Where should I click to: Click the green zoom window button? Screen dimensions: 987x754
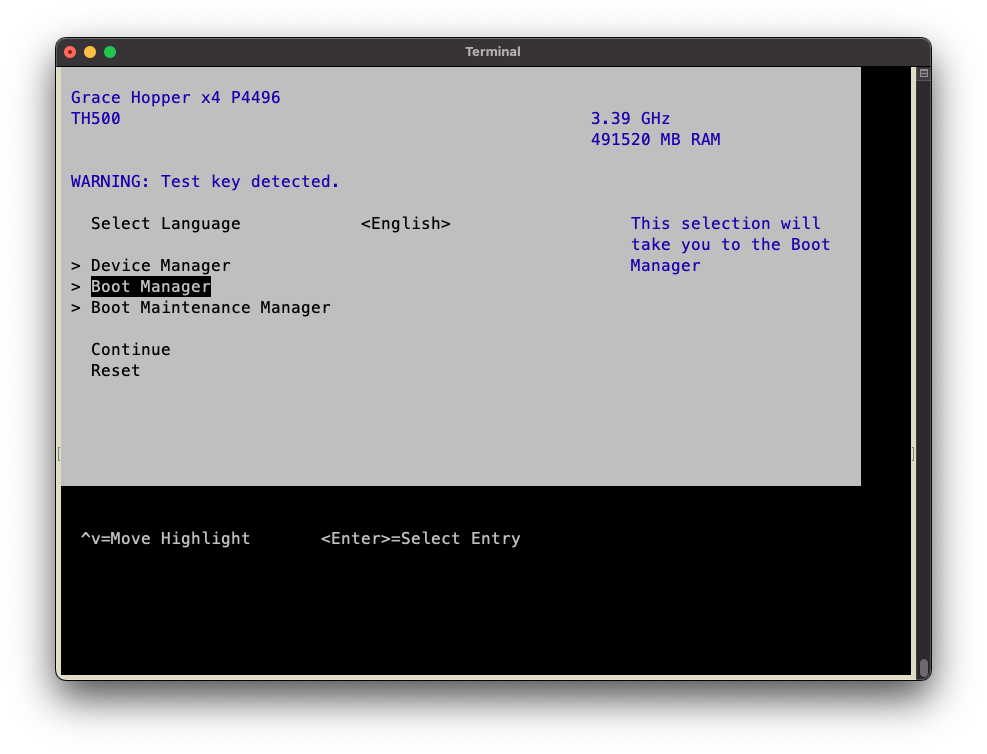pos(110,52)
